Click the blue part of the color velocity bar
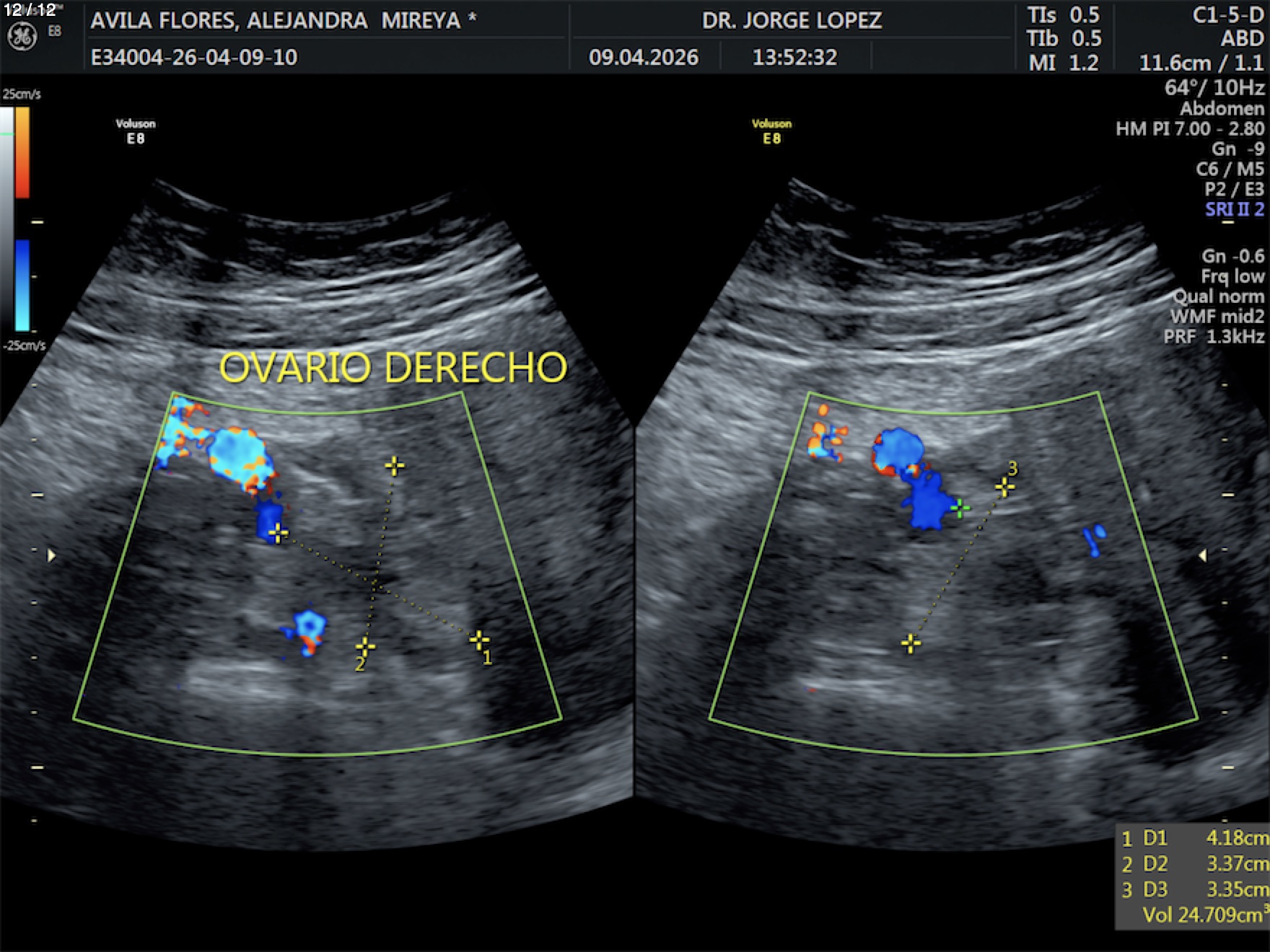 (22, 285)
